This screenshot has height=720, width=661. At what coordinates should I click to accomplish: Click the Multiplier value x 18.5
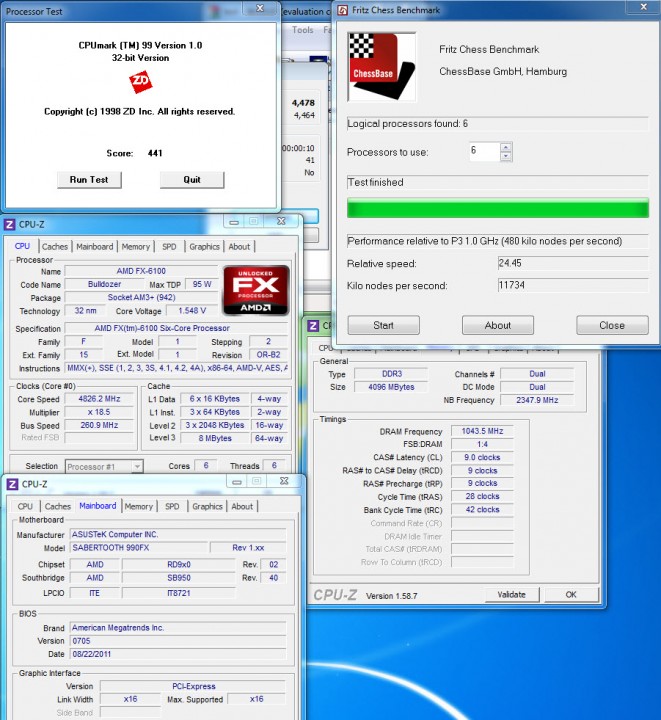99,412
